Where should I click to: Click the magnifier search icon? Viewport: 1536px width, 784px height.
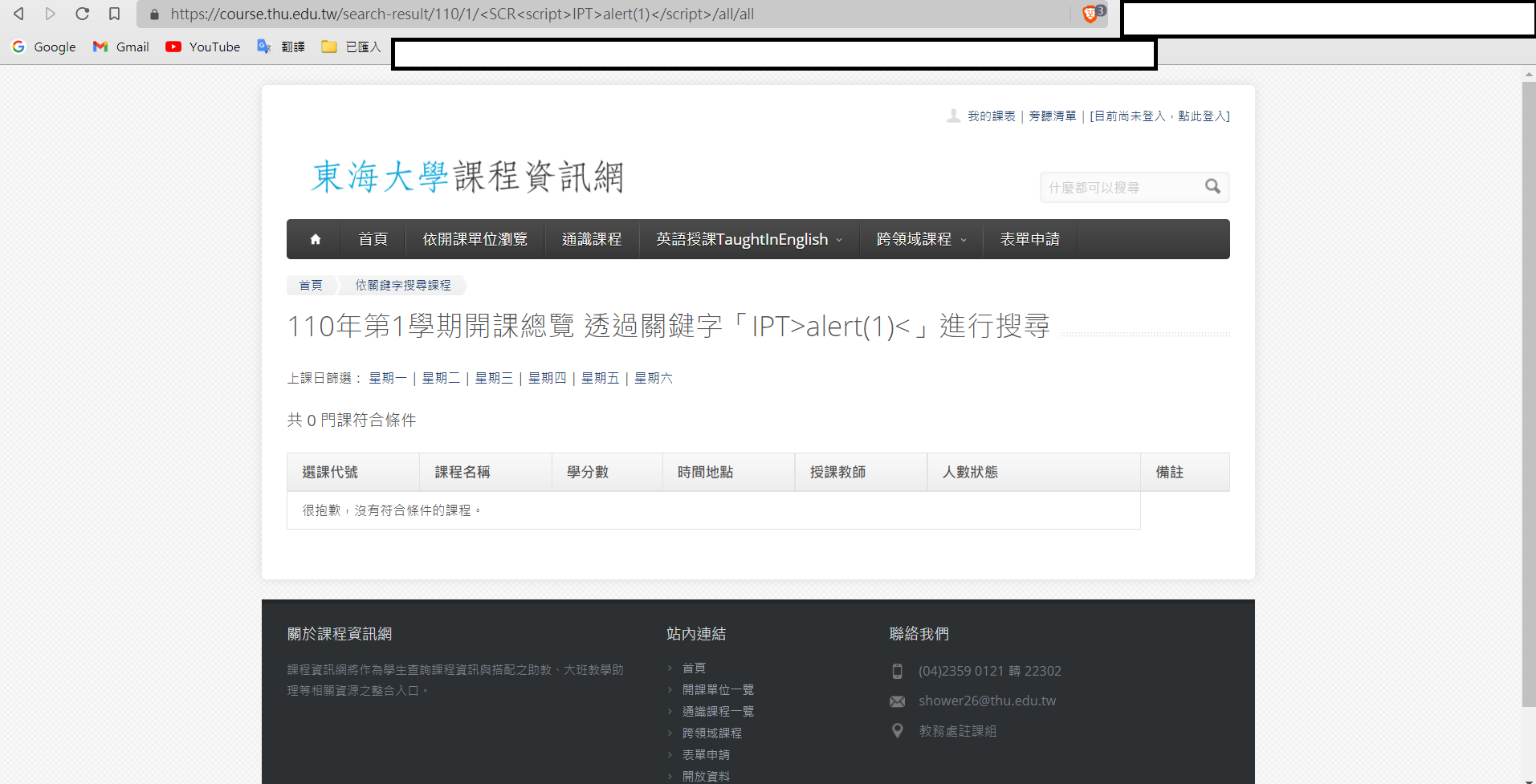click(1212, 186)
